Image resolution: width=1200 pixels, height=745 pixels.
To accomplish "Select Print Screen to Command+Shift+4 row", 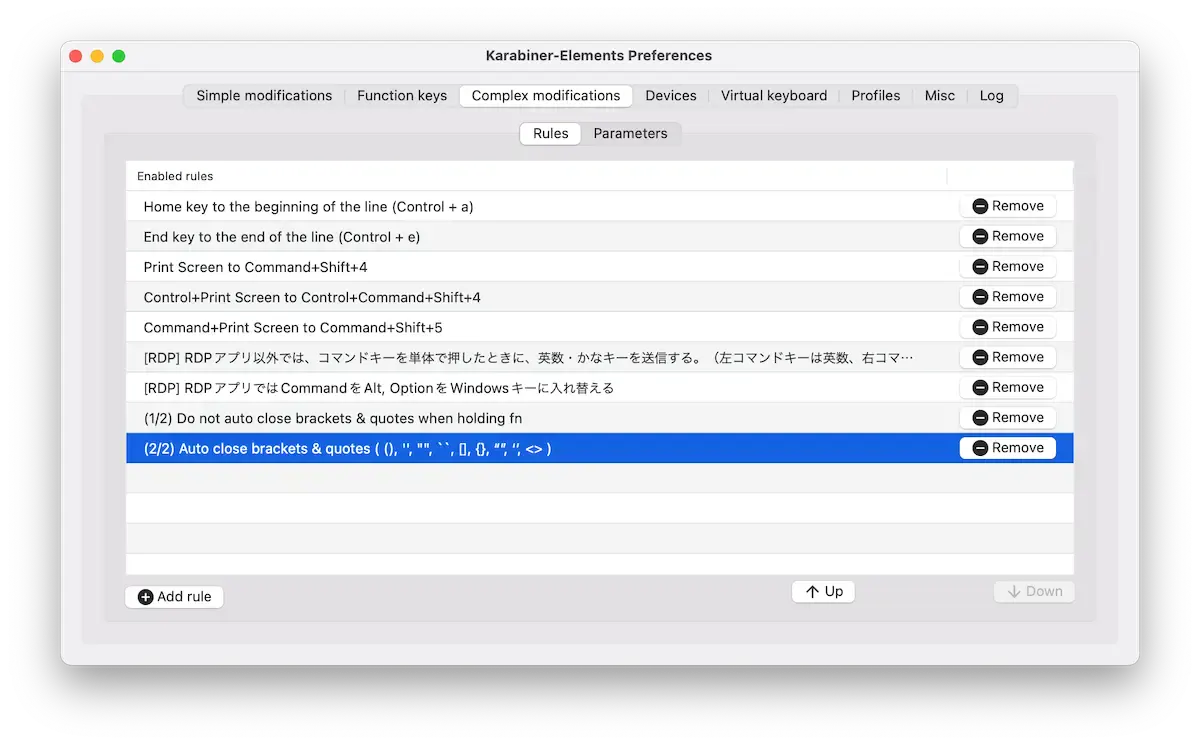I will [600, 266].
